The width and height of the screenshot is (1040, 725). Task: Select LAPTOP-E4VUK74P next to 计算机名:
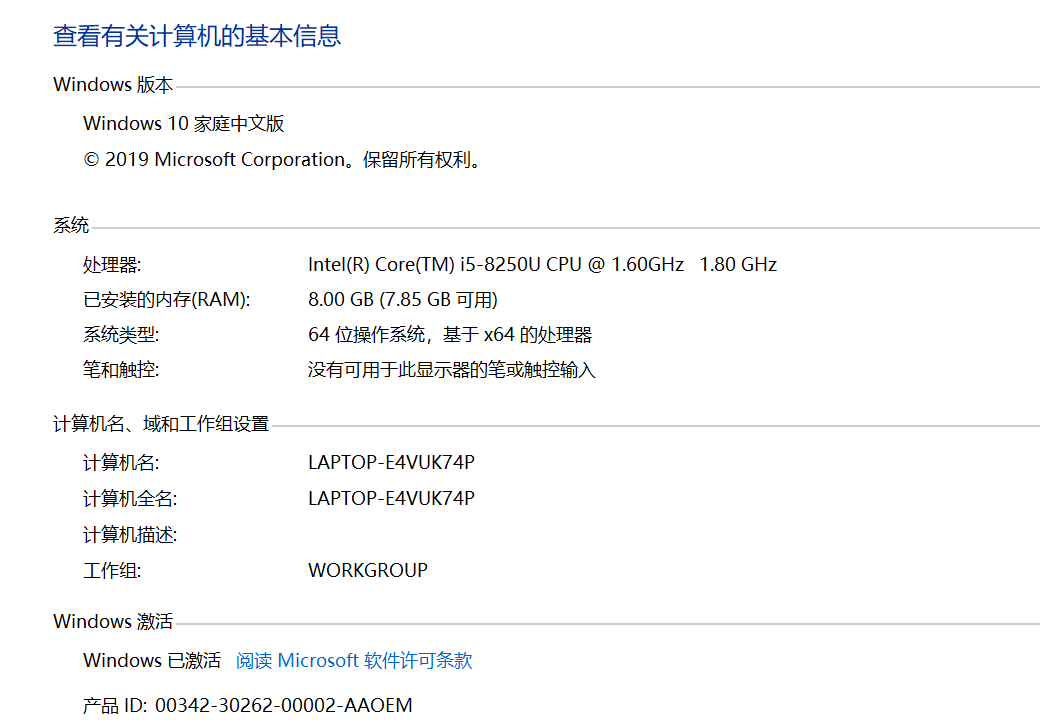(x=391, y=462)
